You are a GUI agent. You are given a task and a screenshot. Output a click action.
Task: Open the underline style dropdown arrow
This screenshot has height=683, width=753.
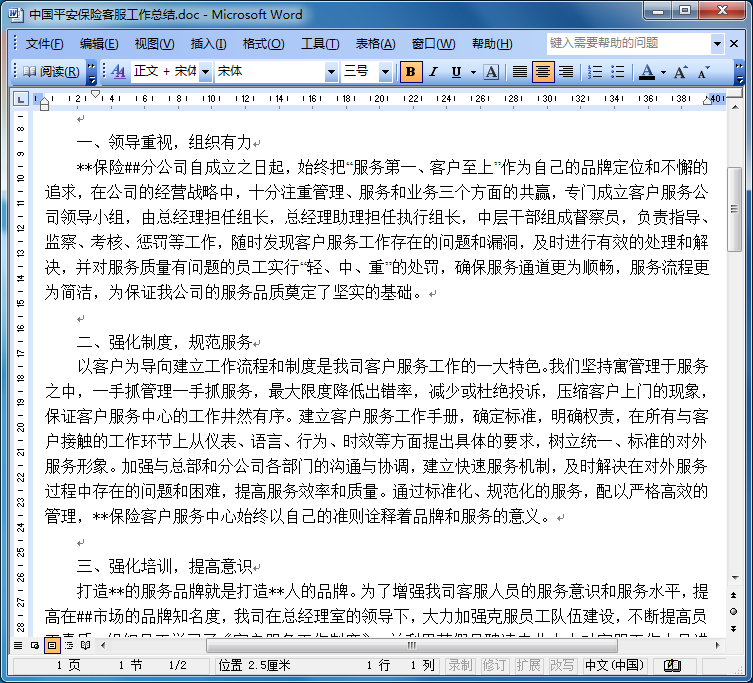473,73
